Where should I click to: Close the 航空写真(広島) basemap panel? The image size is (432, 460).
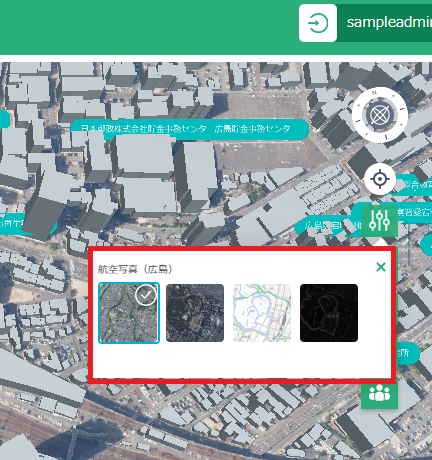381,267
